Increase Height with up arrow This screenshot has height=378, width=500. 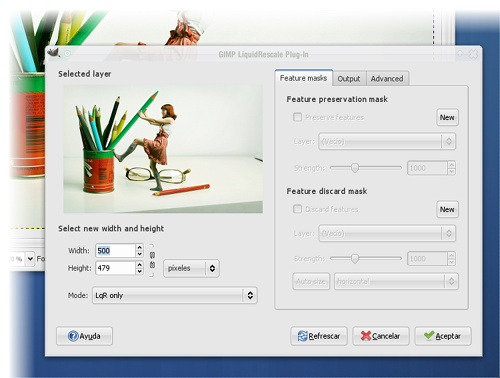pos(140,264)
